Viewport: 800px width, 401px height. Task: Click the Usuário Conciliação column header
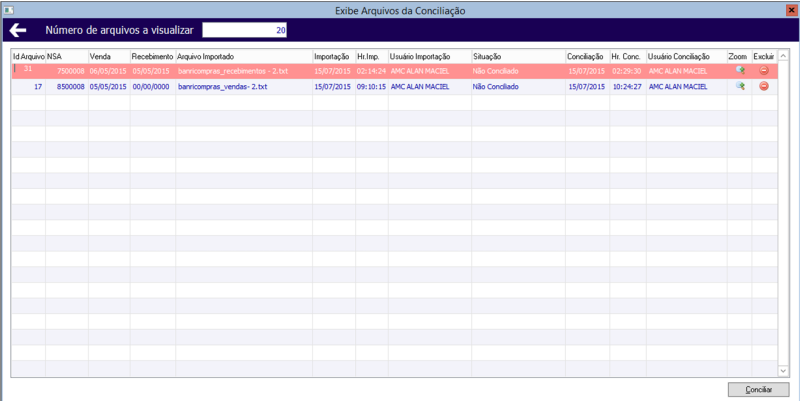click(x=687, y=56)
